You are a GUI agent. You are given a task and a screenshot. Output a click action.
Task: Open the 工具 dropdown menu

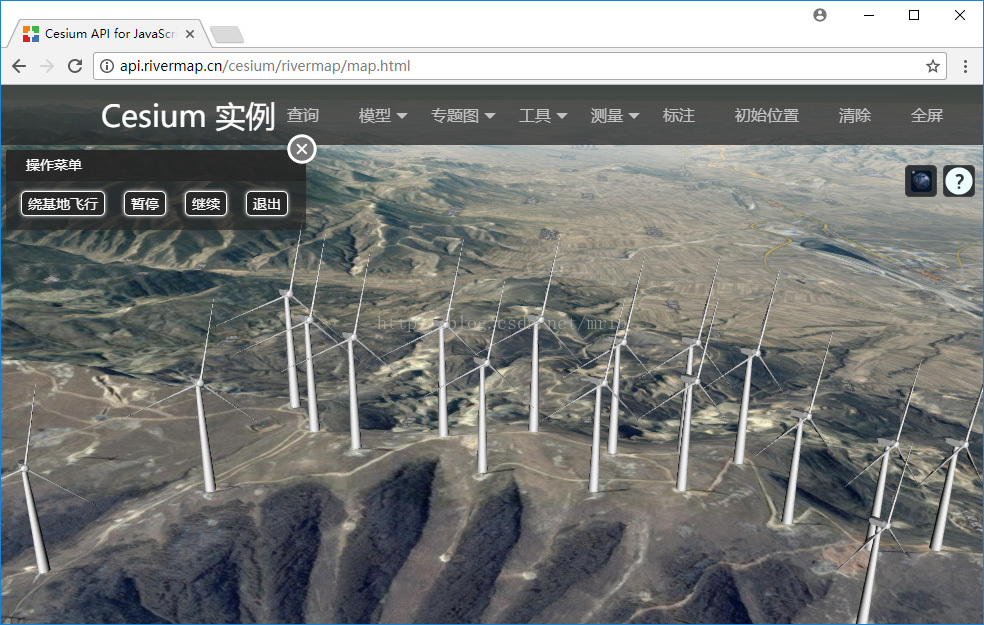click(x=542, y=116)
